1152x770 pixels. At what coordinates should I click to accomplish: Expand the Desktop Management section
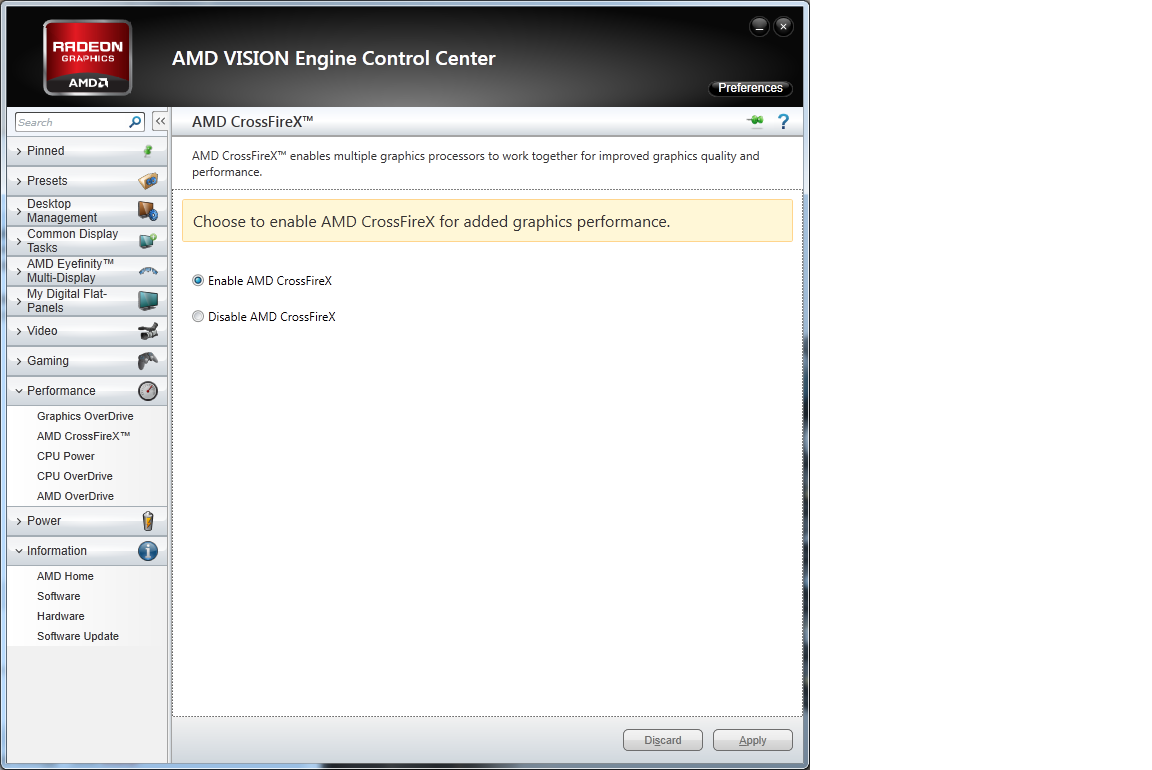pos(87,211)
